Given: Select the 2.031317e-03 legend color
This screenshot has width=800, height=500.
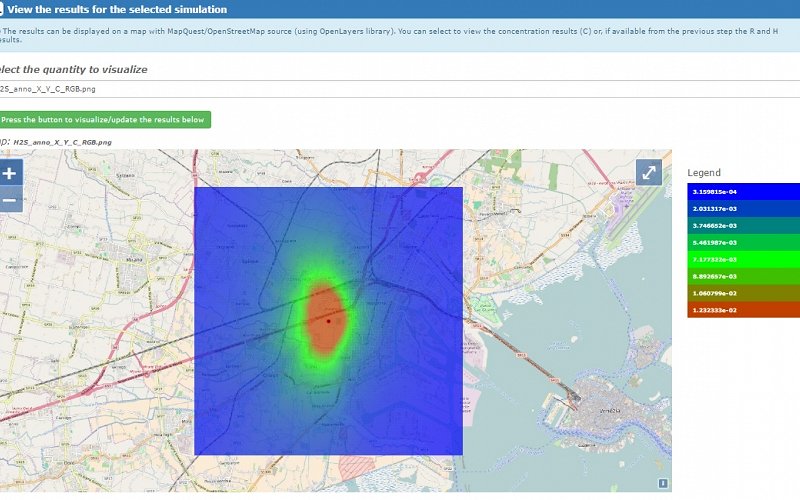Looking at the screenshot, I should [x=743, y=208].
